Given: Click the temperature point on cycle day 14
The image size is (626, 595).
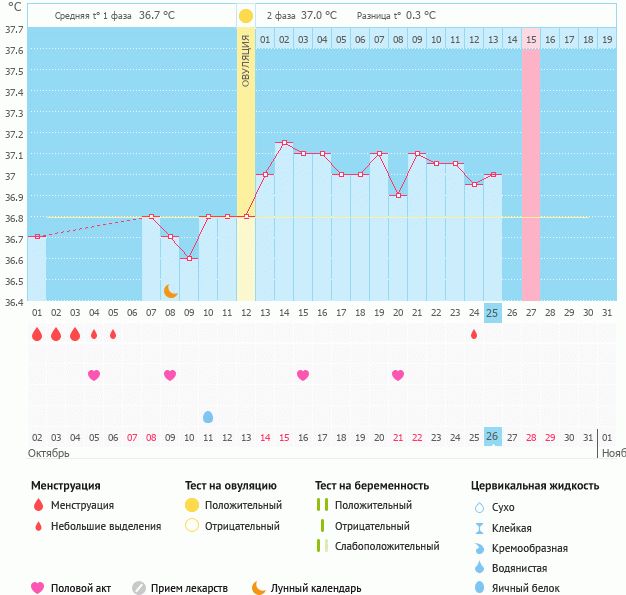Looking at the screenshot, I should coord(284,143).
